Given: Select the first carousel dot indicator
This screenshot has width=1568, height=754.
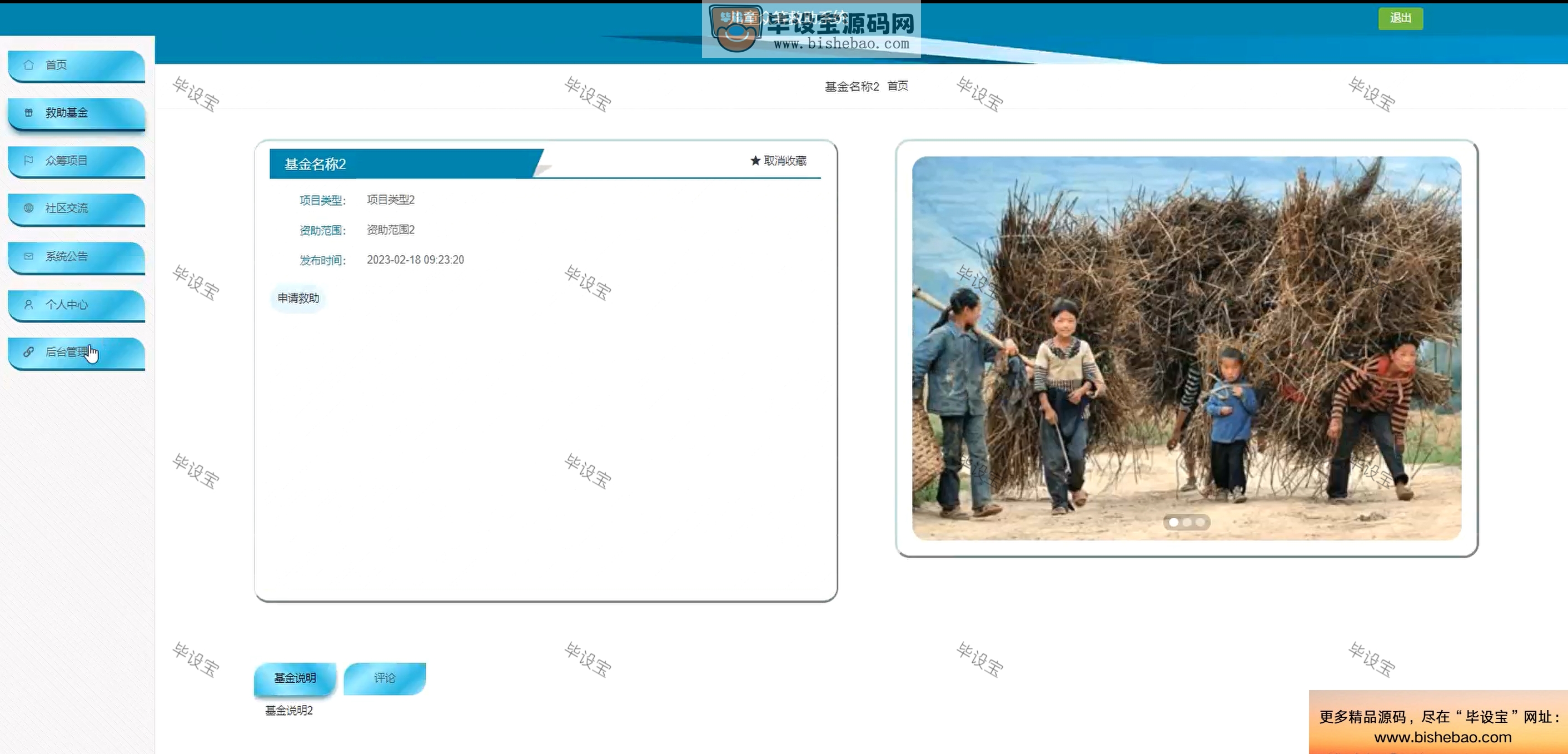Looking at the screenshot, I should click(x=1173, y=522).
